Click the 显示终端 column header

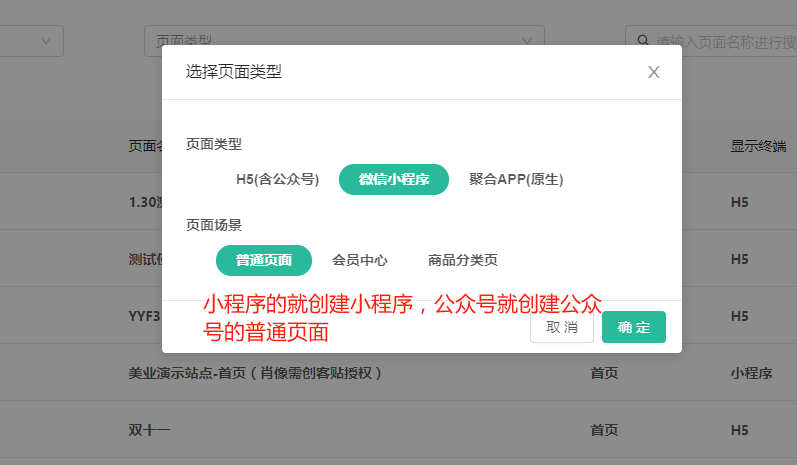click(x=757, y=146)
